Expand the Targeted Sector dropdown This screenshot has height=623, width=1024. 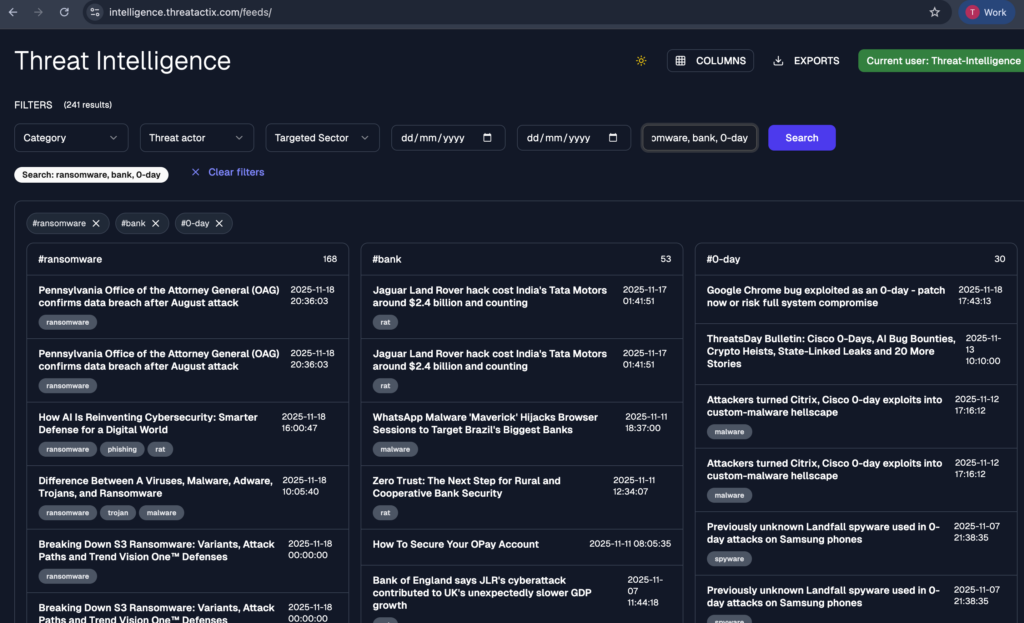pyautogui.click(x=322, y=138)
